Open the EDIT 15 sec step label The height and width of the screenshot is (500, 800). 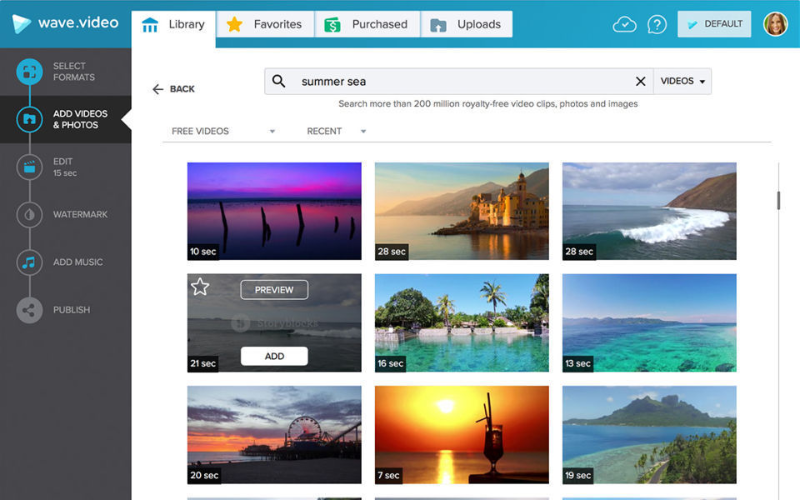(x=65, y=167)
